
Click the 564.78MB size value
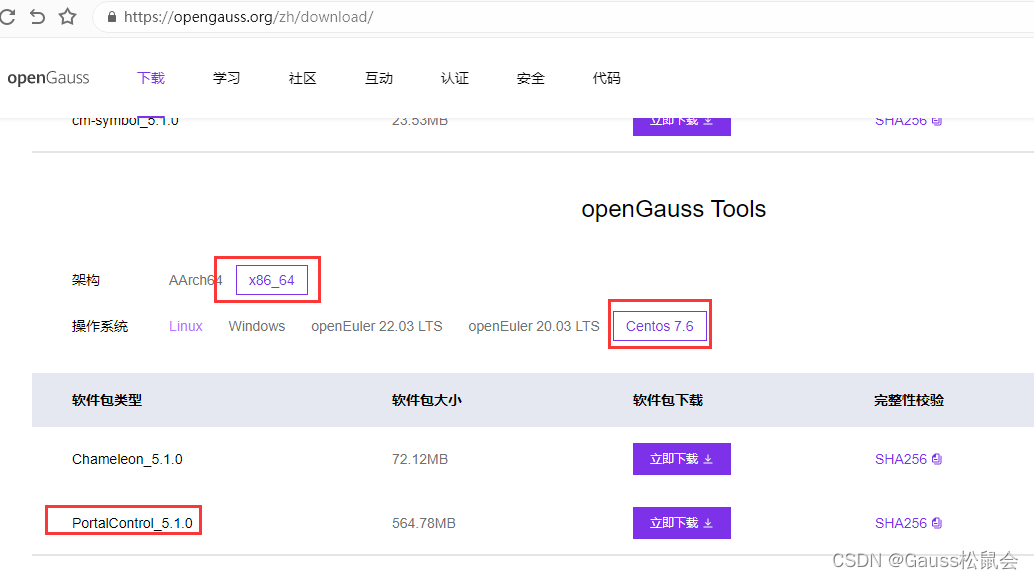click(423, 523)
